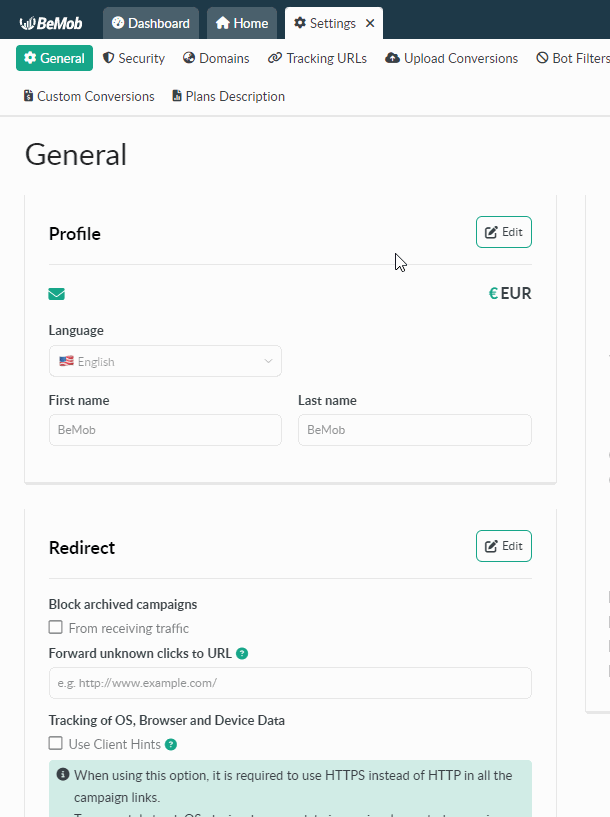The height and width of the screenshot is (817, 610).
Task: Switch to the Home tab
Action: click(242, 23)
